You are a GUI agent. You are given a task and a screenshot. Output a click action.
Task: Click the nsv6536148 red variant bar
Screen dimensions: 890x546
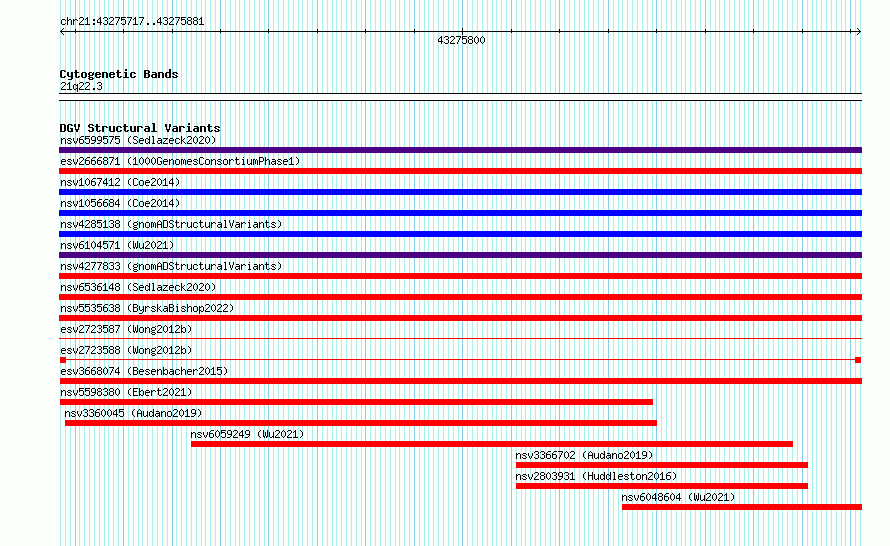(460, 297)
